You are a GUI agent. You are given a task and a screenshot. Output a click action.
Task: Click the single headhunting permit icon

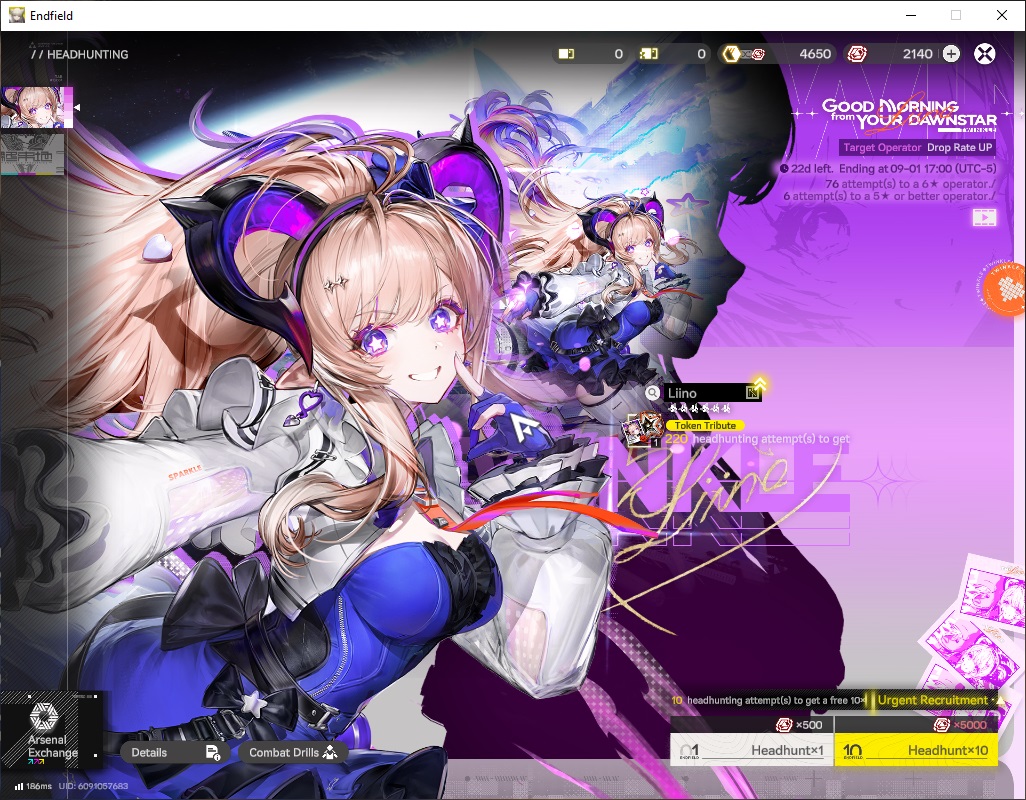tap(567, 54)
